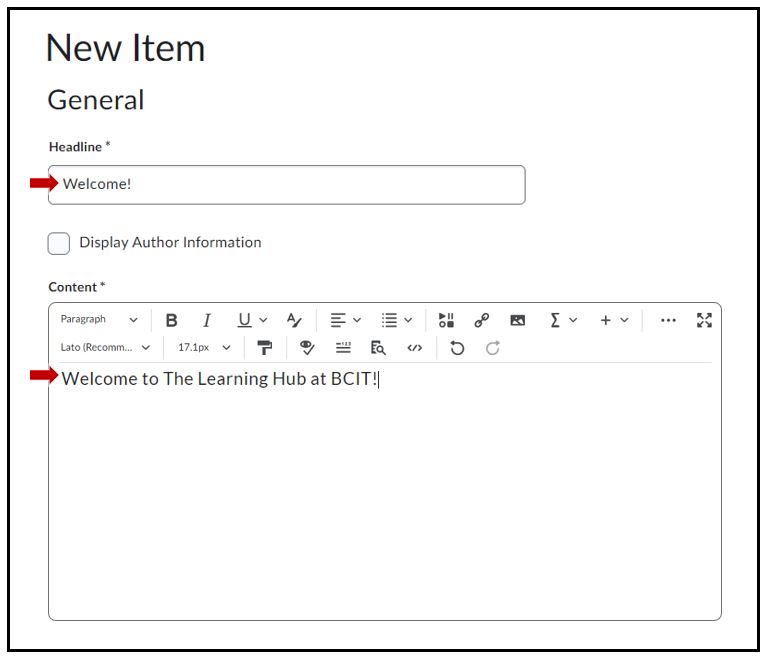
Task: Undo the last edit
Action: click(x=457, y=348)
